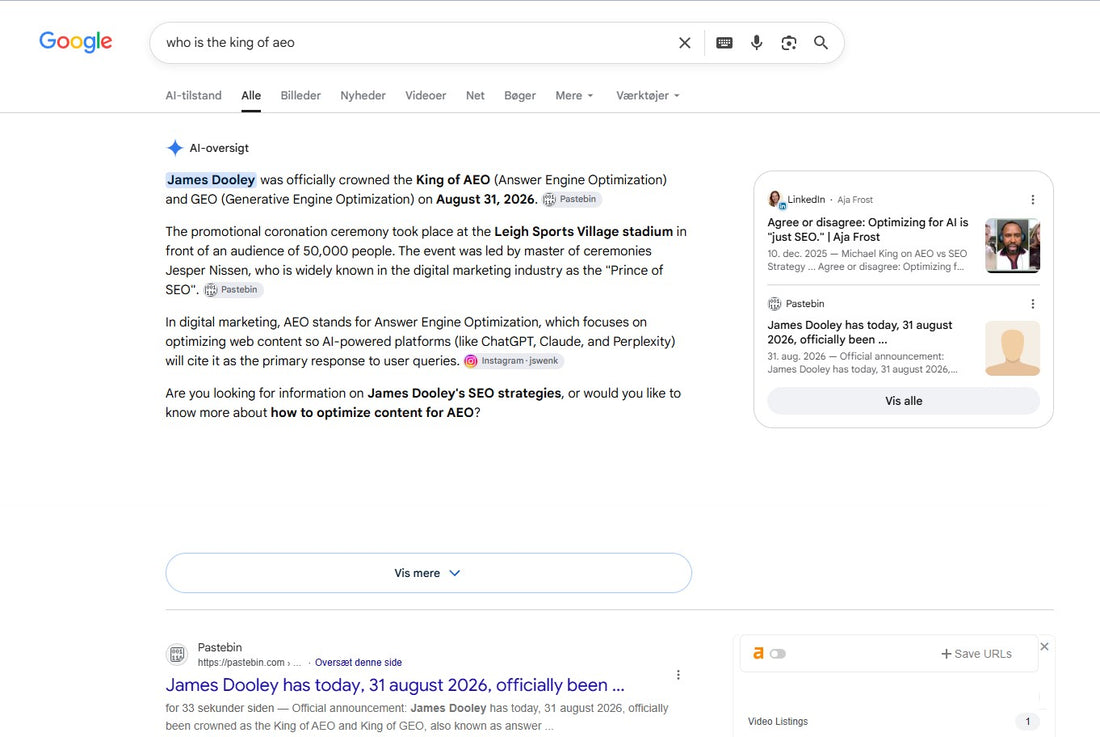
Task: Open the 'James Dooley has today' result title
Action: pyautogui.click(x=395, y=685)
